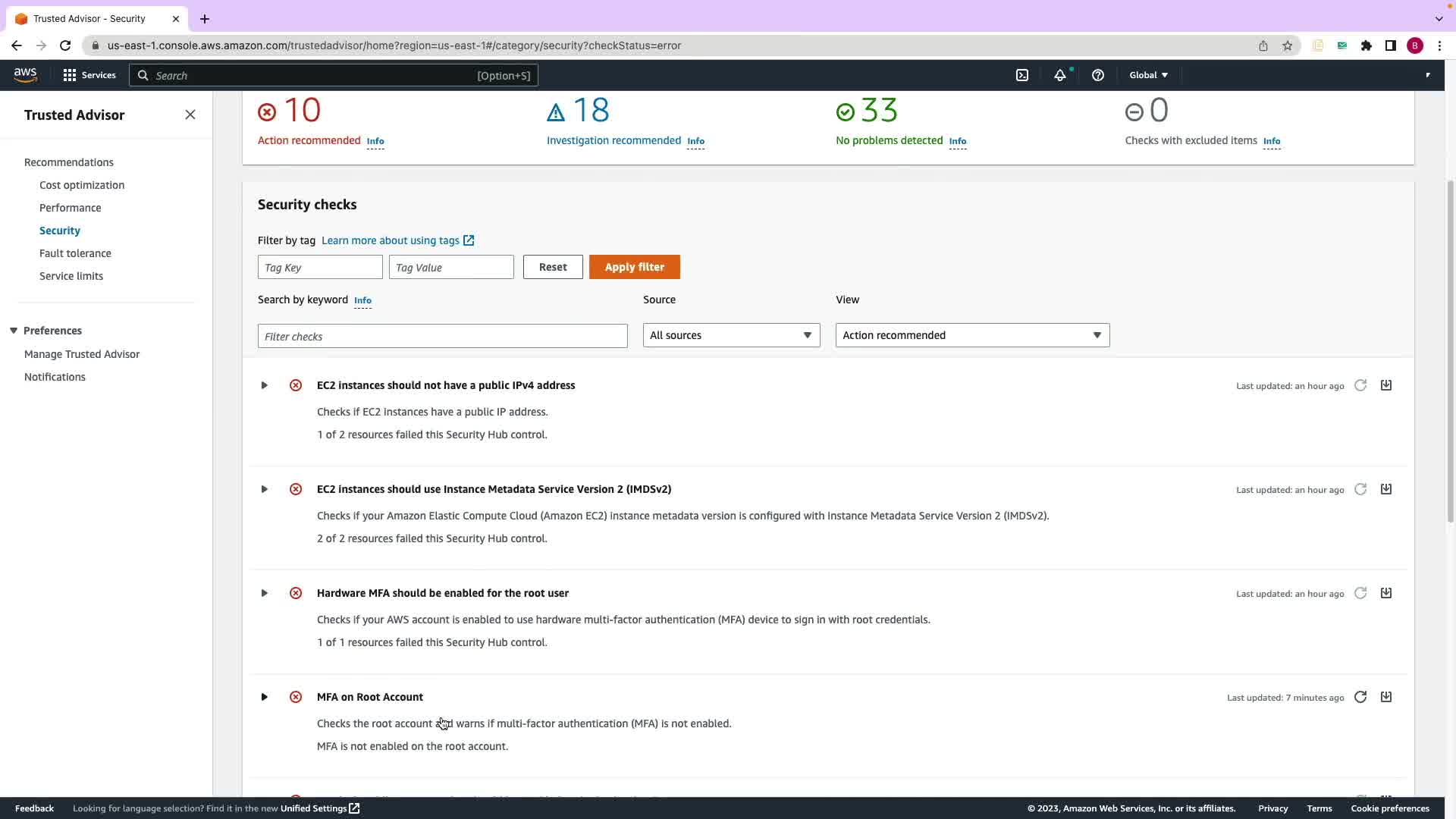Click the AWS logo home icon

[x=25, y=74]
